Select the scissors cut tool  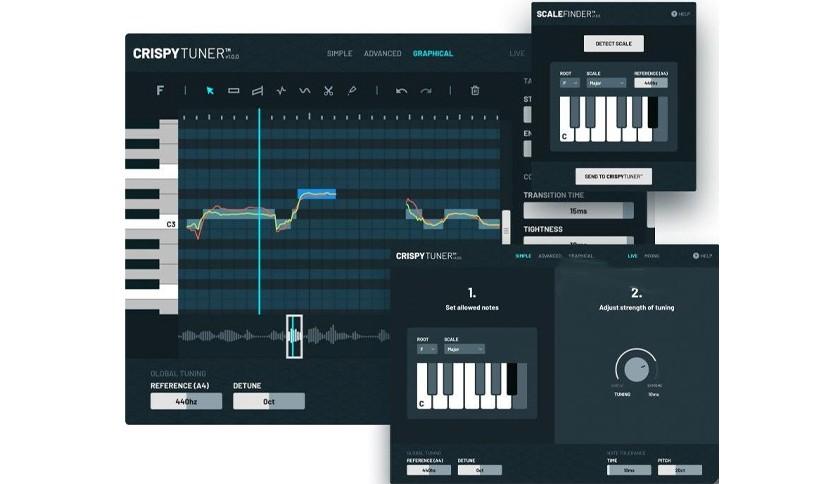tap(328, 91)
